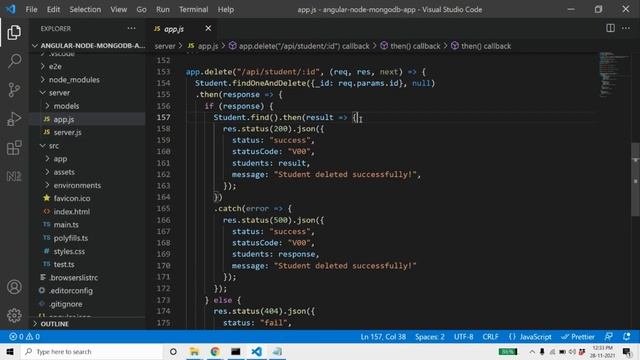Image resolution: width=640 pixels, height=360 pixels.
Task: Click server breadcrumb segment
Action: (165, 46)
